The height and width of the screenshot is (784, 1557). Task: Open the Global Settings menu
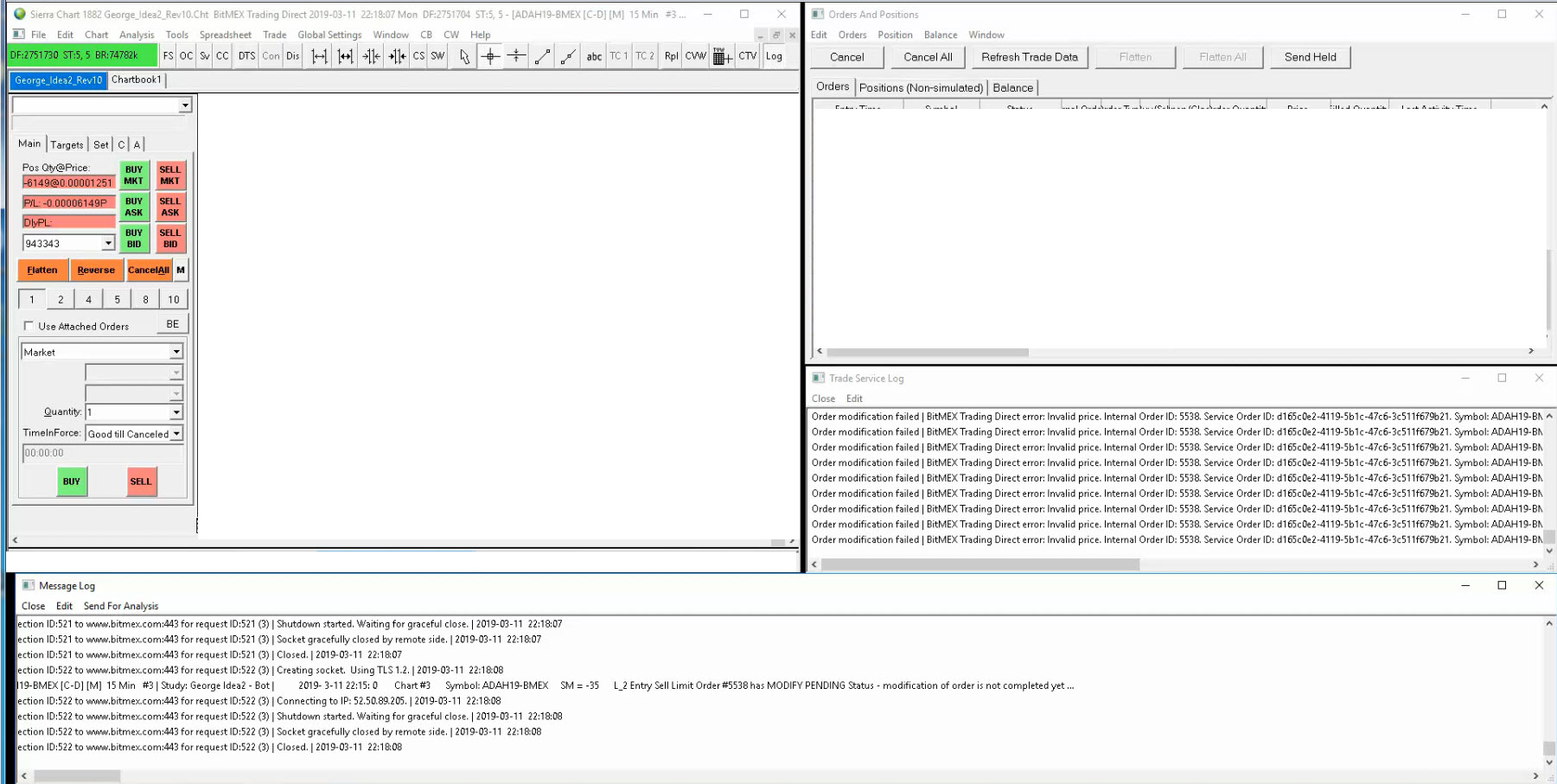coord(329,35)
